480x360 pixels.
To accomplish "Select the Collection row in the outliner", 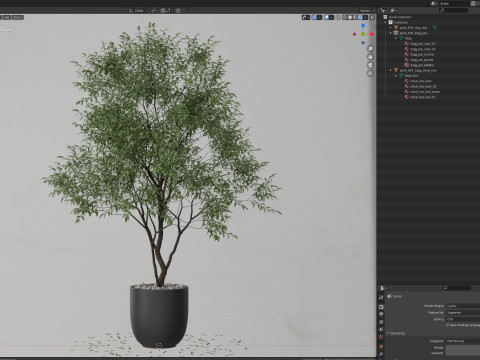I will click(x=401, y=22).
